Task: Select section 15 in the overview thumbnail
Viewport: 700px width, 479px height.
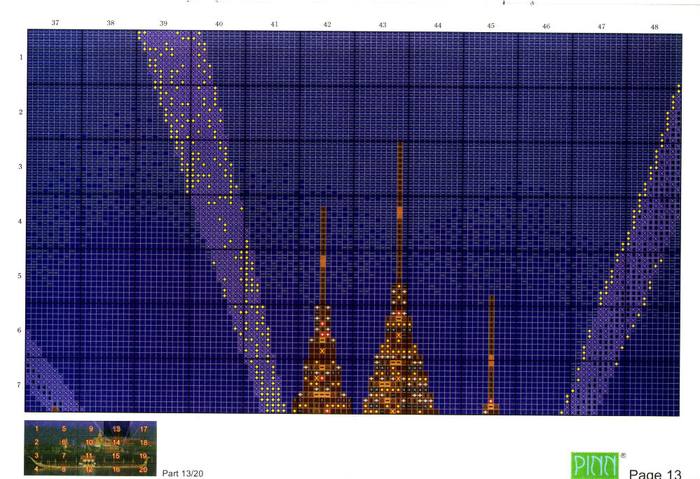Action: (x=116, y=456)
